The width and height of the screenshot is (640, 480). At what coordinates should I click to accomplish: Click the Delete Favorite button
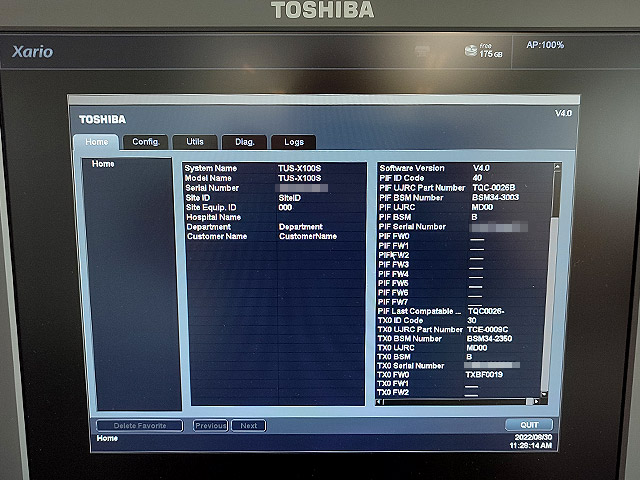click(x=140, y=426)
